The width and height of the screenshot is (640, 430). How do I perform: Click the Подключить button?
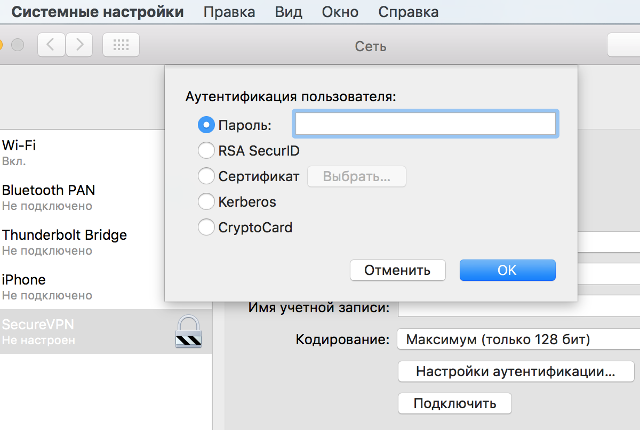455,403
